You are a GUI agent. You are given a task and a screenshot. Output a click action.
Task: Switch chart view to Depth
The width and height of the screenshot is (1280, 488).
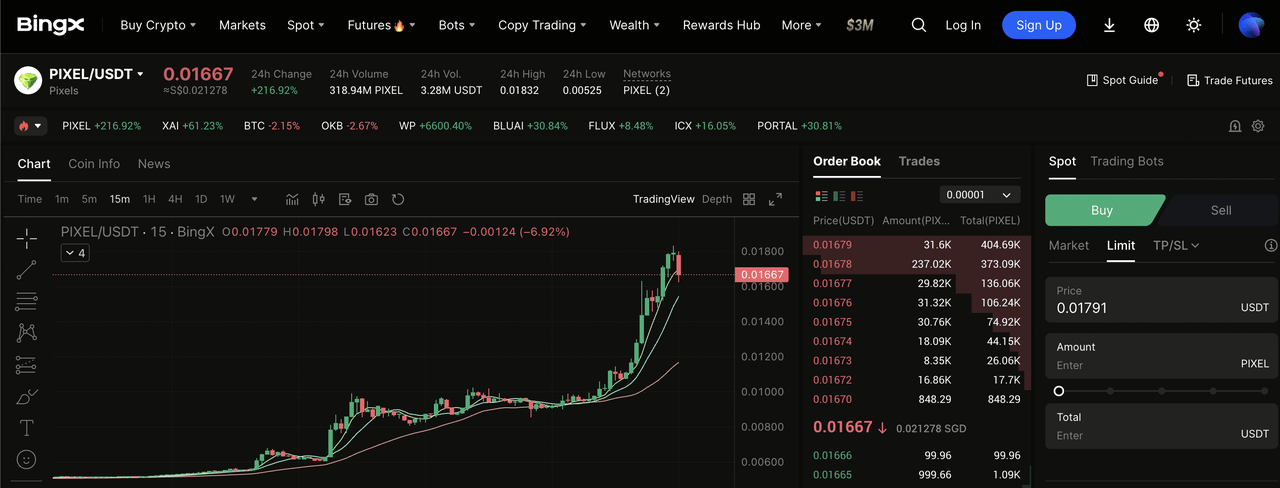pyautogui.click(x=717, y=199)
